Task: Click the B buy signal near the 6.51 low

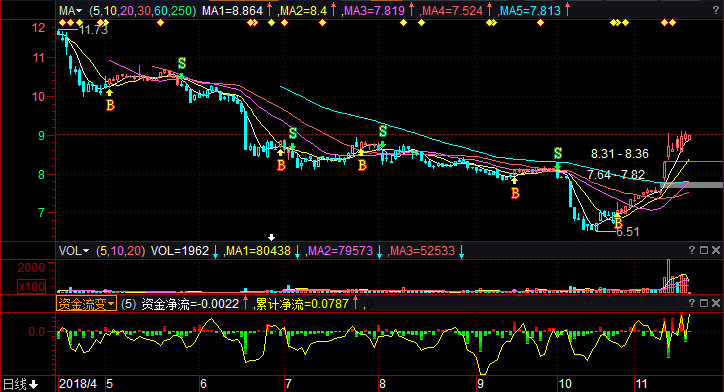Action: pos(618,223)
